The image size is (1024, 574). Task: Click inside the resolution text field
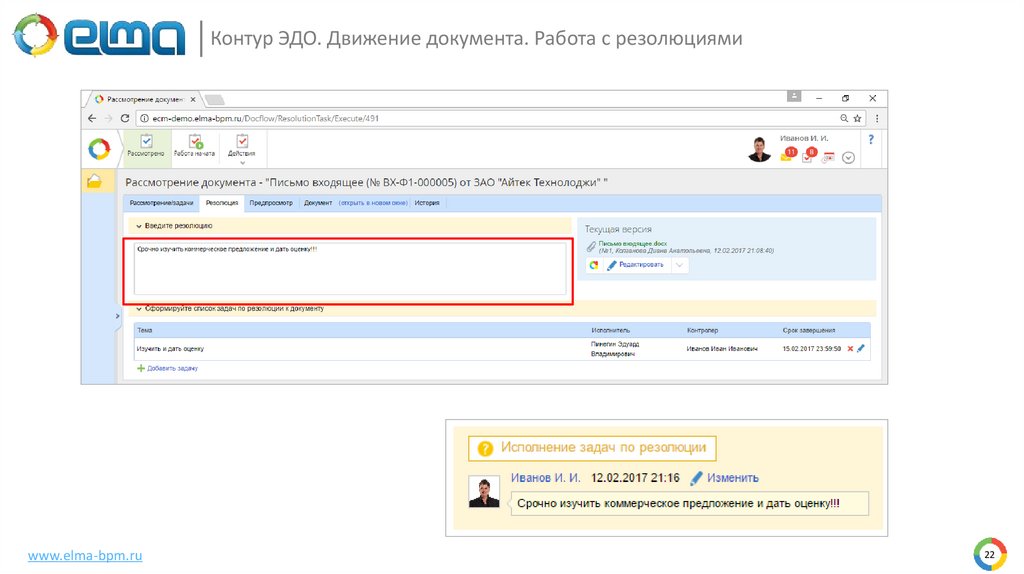tap(347, 272)
